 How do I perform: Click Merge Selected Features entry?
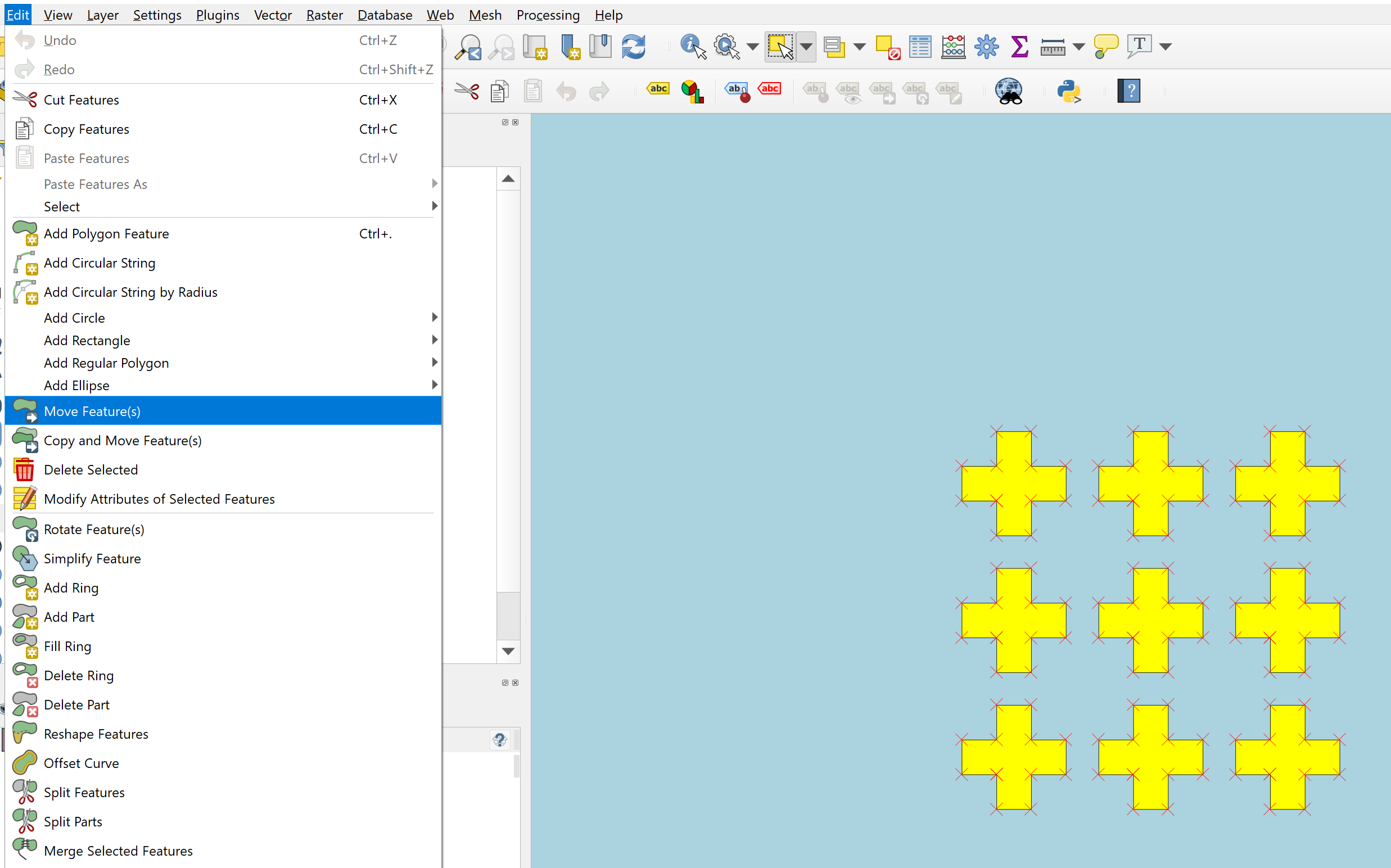tap(118, 850)
